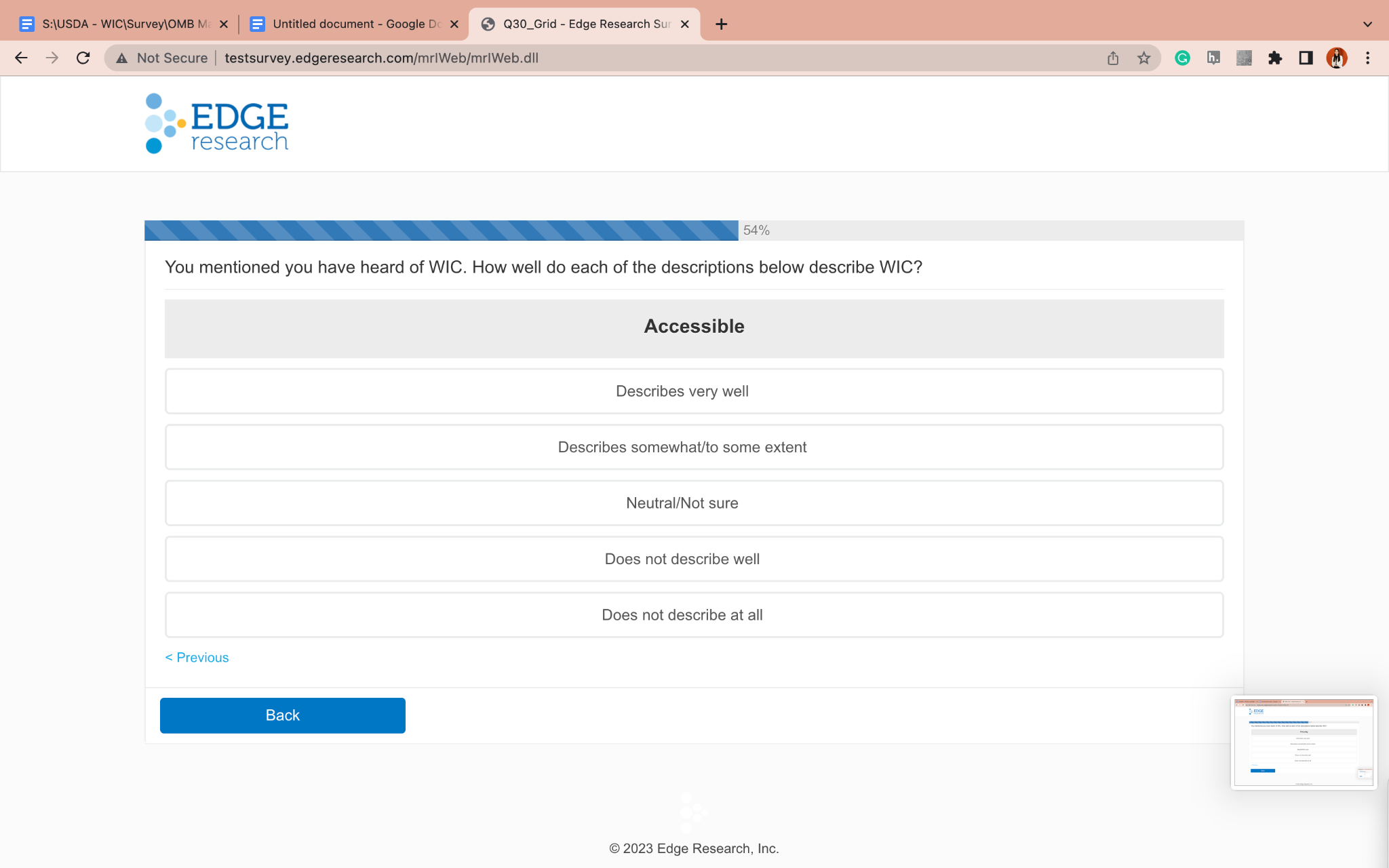Bookmark this page with star icon
The width and height of the screenshot is (1389, 868).
(x=1144, y=58)
